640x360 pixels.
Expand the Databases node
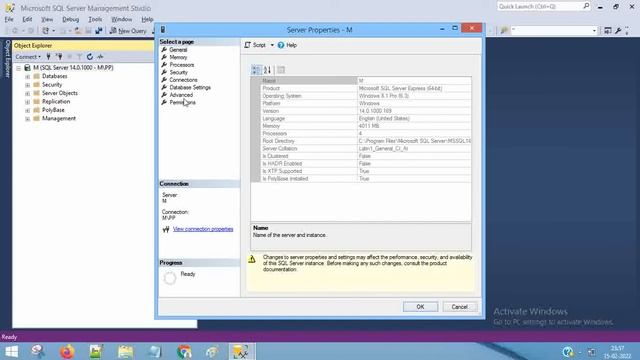click(x=27, y=76)
